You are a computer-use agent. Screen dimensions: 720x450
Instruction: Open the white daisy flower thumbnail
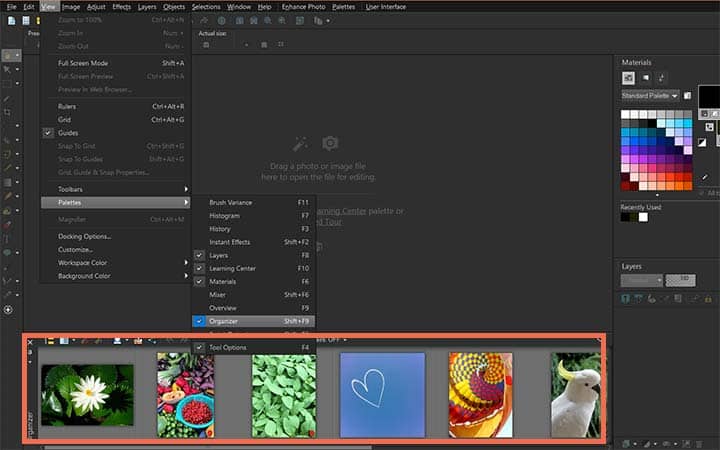pos(87,395)
